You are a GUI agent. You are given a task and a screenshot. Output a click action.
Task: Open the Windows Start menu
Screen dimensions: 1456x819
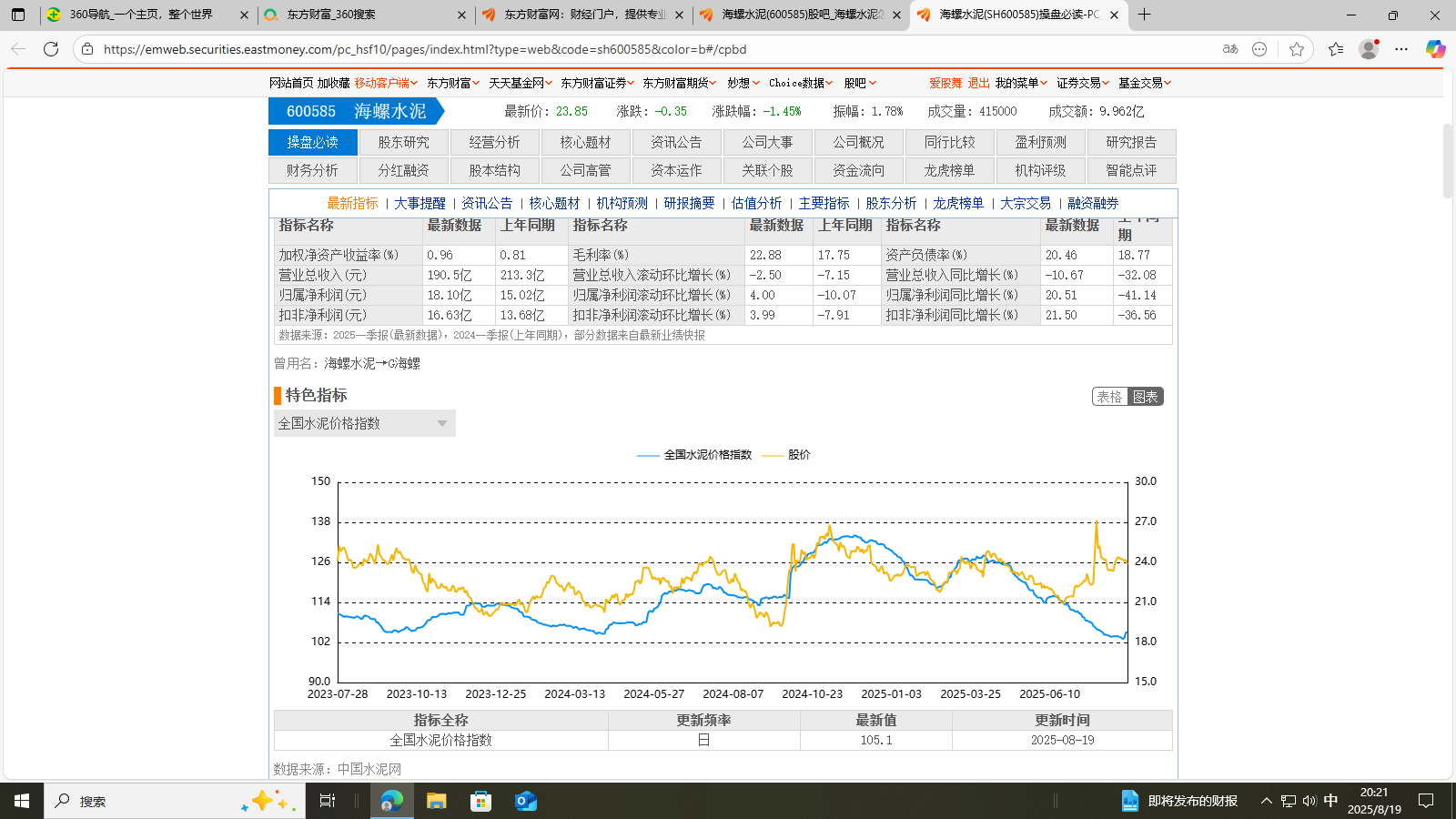coord(22,801)
